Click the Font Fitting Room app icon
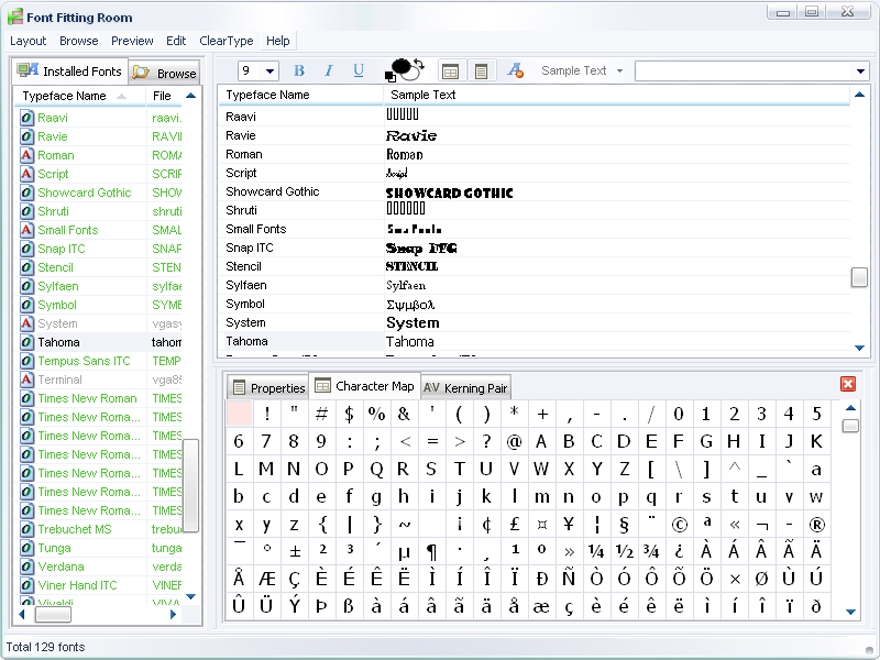This screenshot has width=880, height=660. (x=15, y=17)
